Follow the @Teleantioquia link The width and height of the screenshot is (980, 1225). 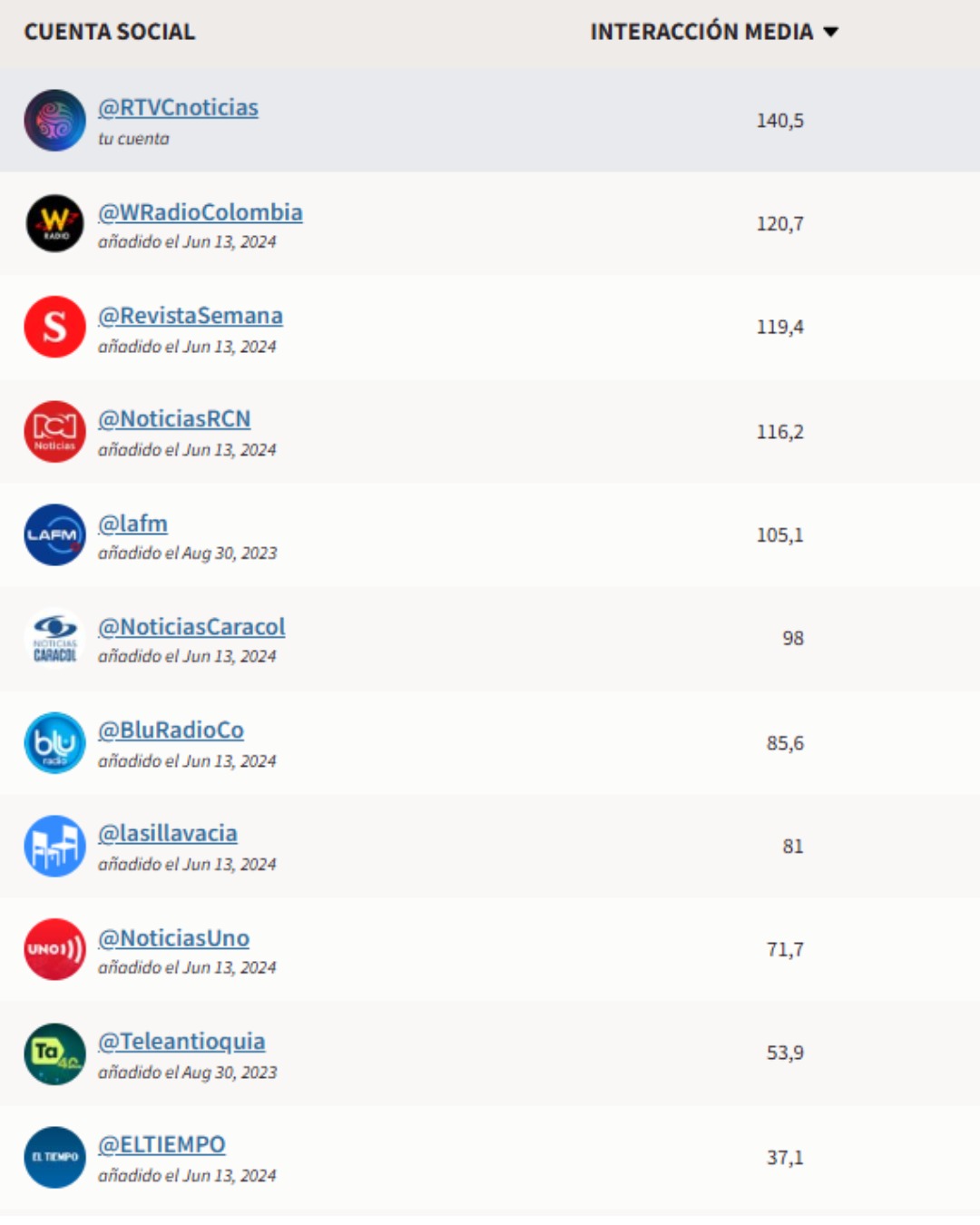tap(181, 1042)
